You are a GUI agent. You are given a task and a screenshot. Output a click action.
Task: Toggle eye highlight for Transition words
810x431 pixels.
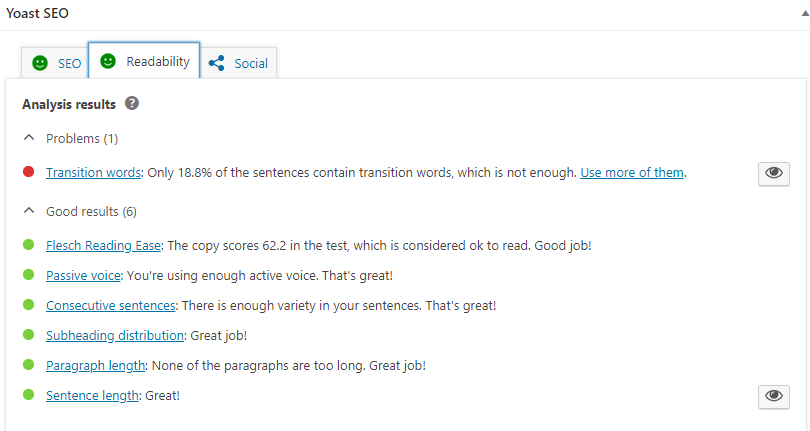coord(774,174)
